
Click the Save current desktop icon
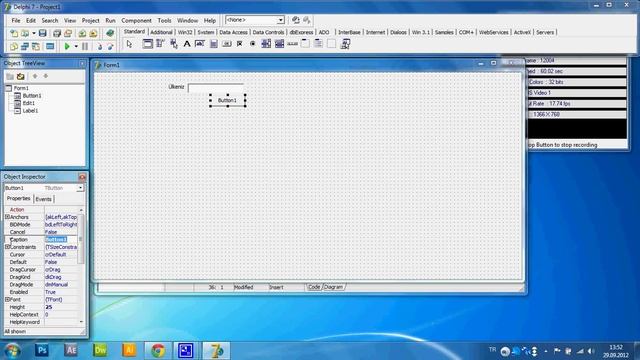coord(296,20)
